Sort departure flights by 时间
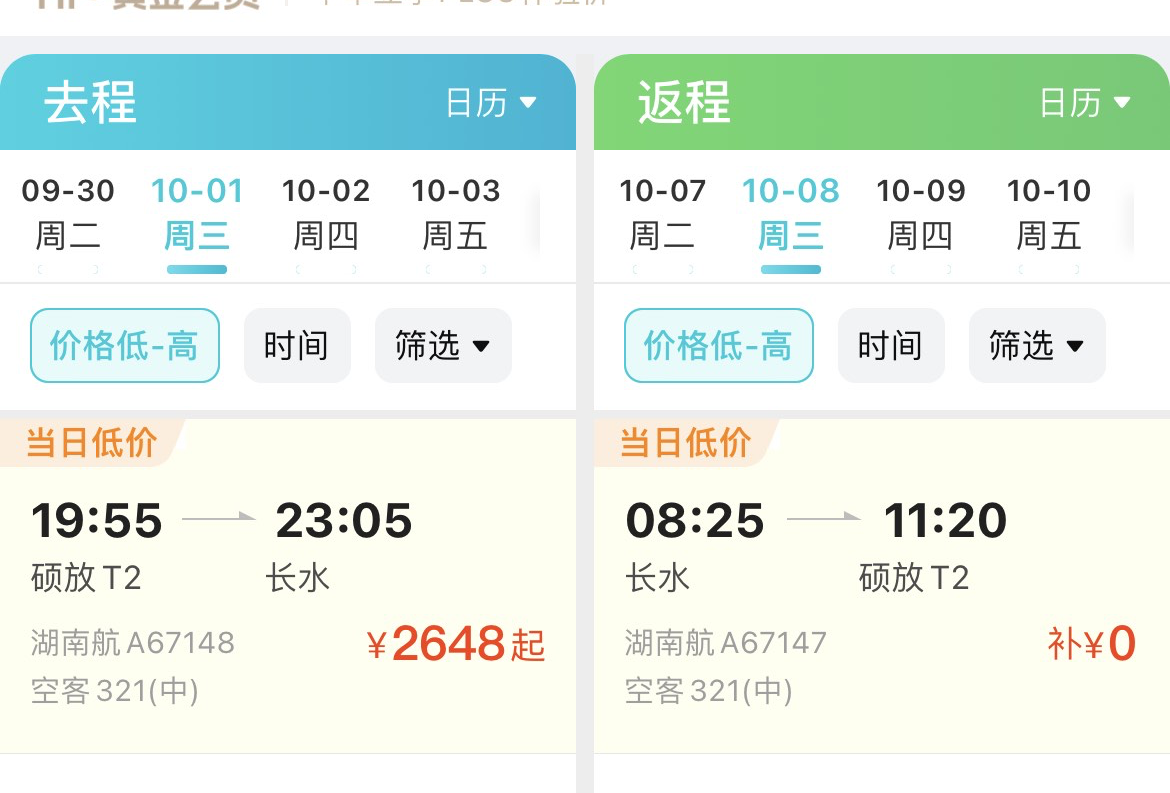 coord(297,346)
